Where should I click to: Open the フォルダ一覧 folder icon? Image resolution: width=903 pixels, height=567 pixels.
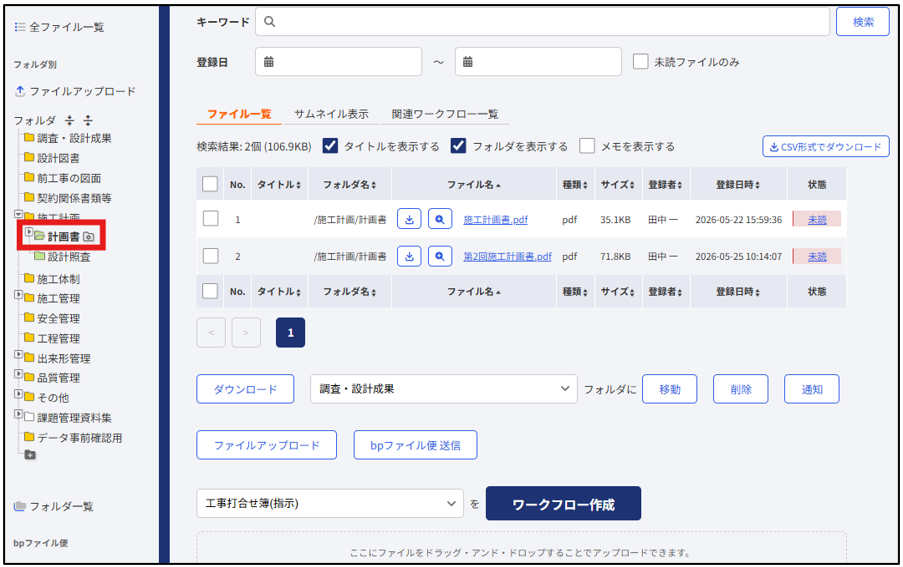coord(20,506)
